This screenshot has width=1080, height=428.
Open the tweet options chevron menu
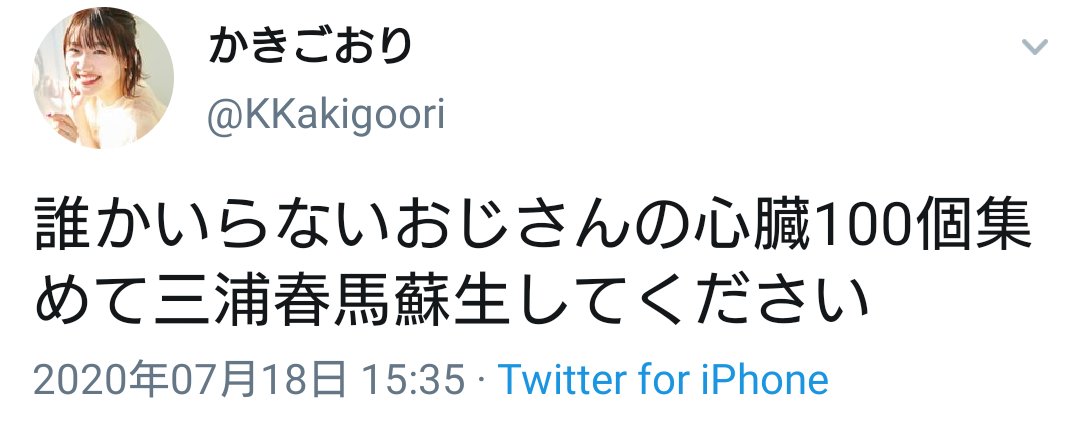pos(1034,47)
